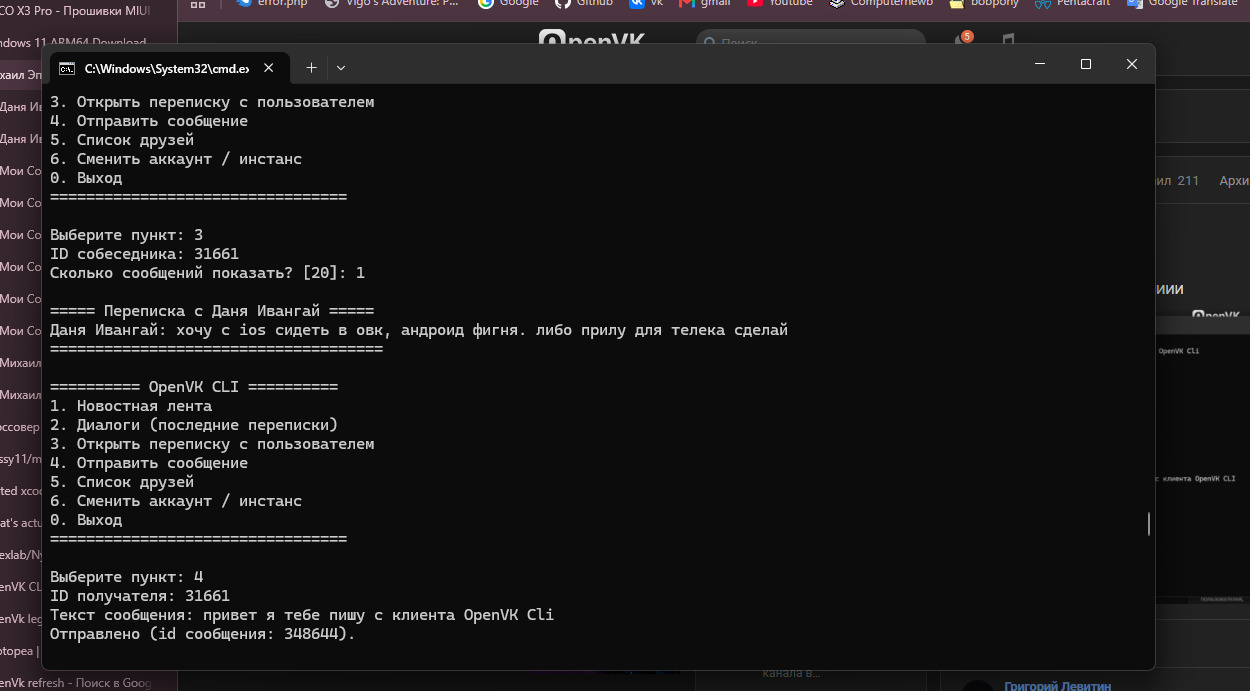Open Григорий Левитин profile link in browser
Viewport: 1250px width, 691px height.
pyautogui.click(x=1057, y=685)
